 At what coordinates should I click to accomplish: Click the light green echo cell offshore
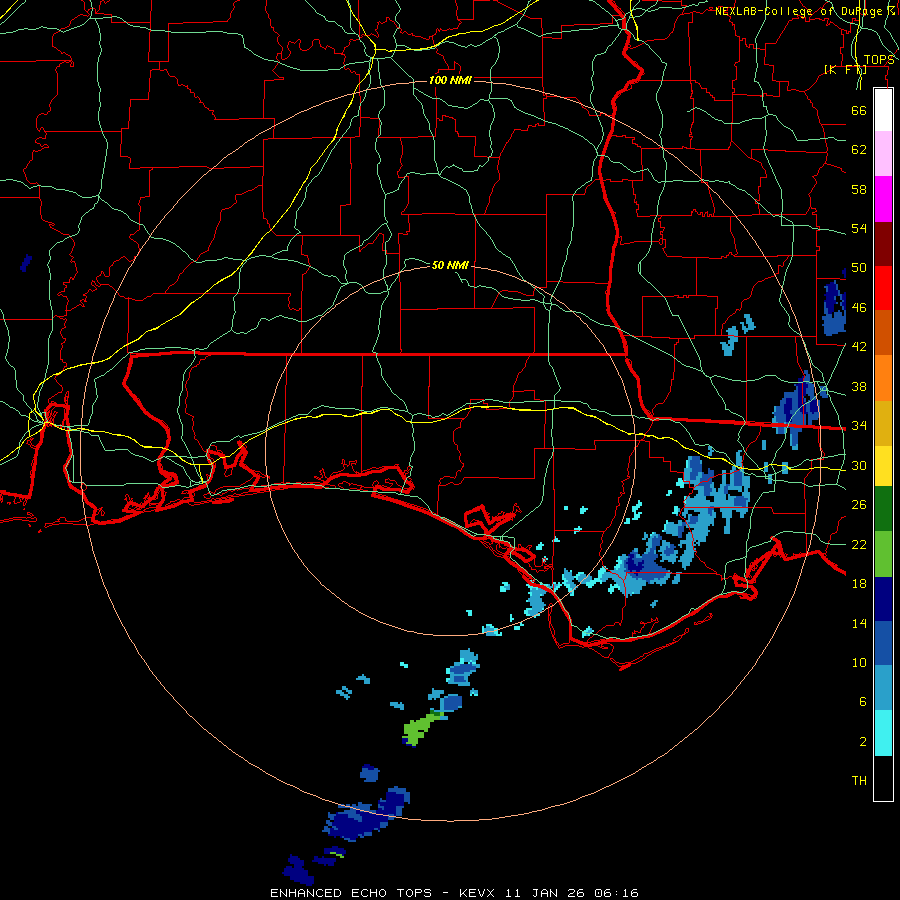(x=419, y=729)
